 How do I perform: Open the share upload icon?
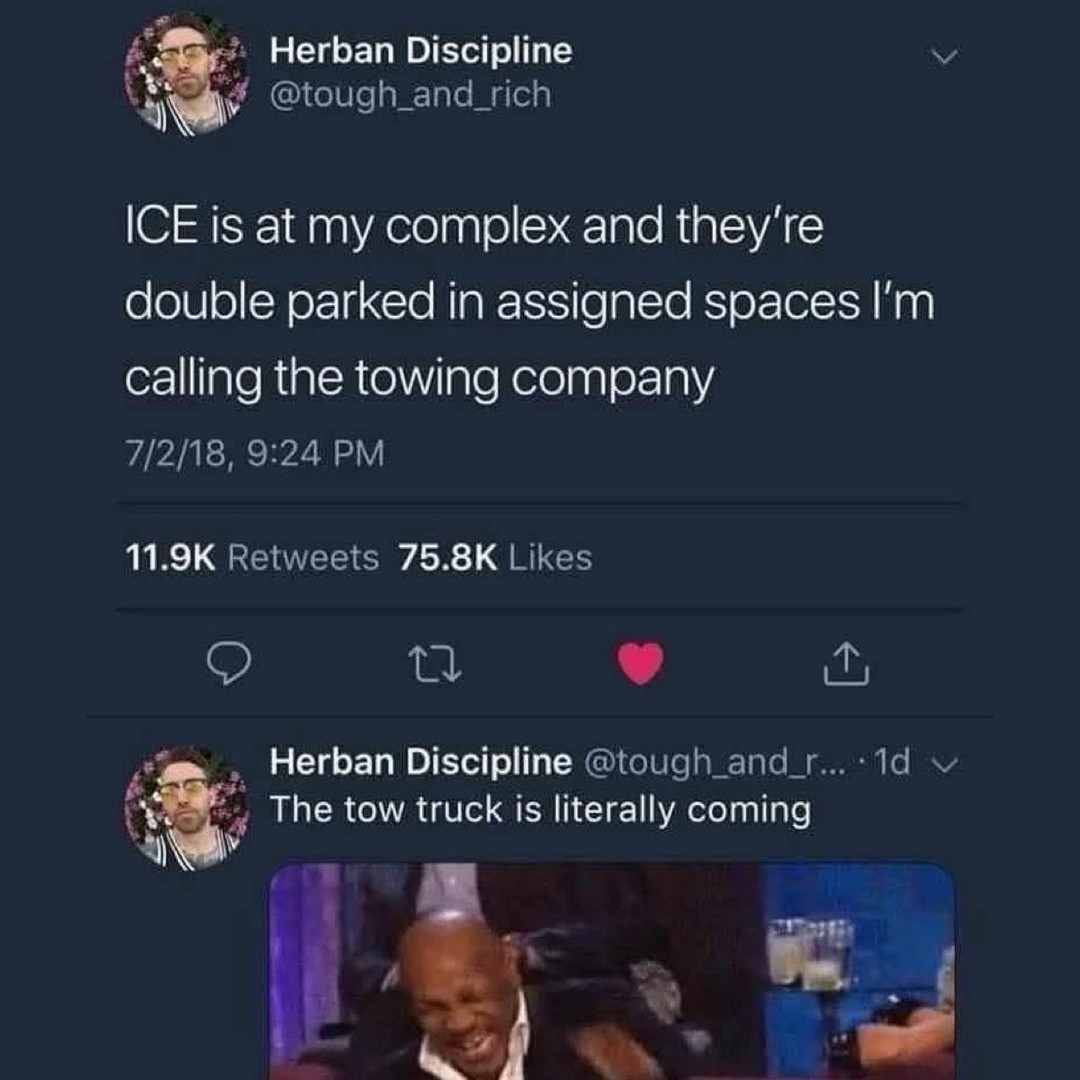pos(846,663)
